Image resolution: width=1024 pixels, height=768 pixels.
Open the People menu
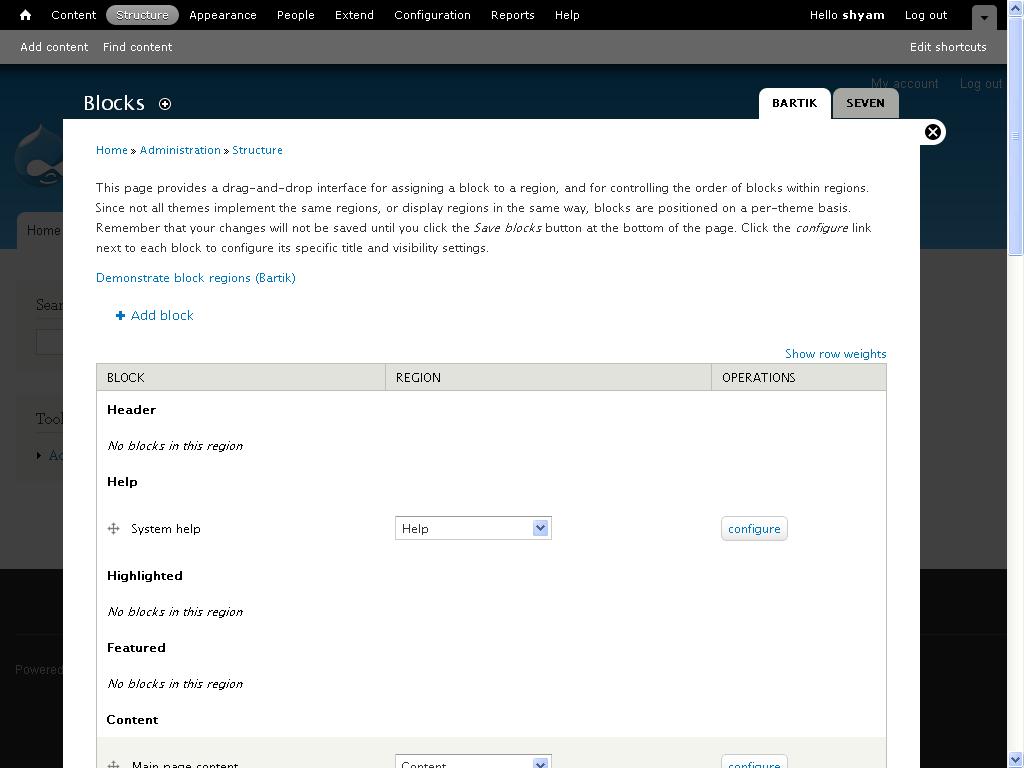tap(296, 15)
